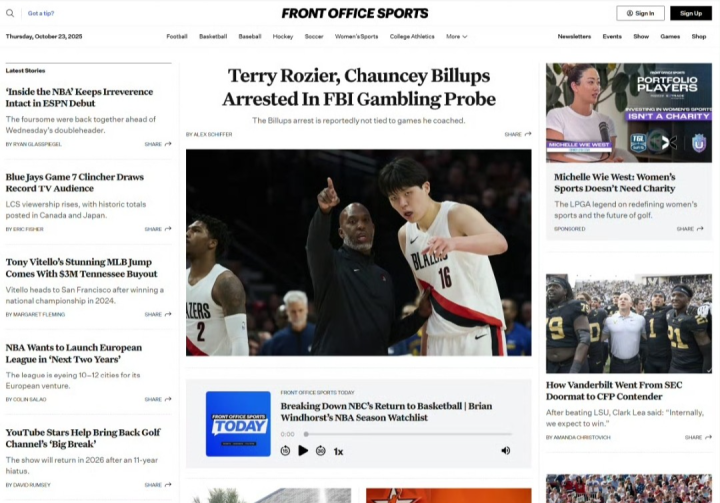Go to Newsletters page
The width and height of the screenshot is (720, 503).
(574, 36)
